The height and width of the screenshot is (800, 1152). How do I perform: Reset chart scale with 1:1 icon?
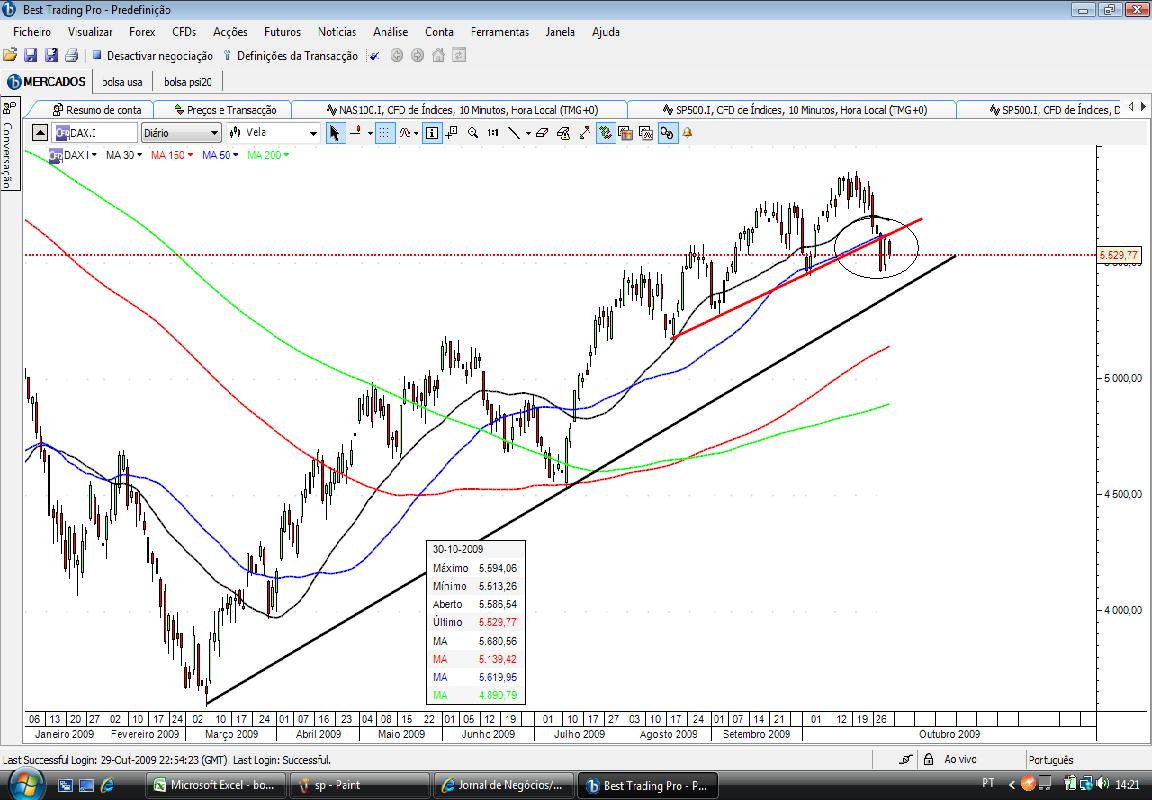coord(493,133)
